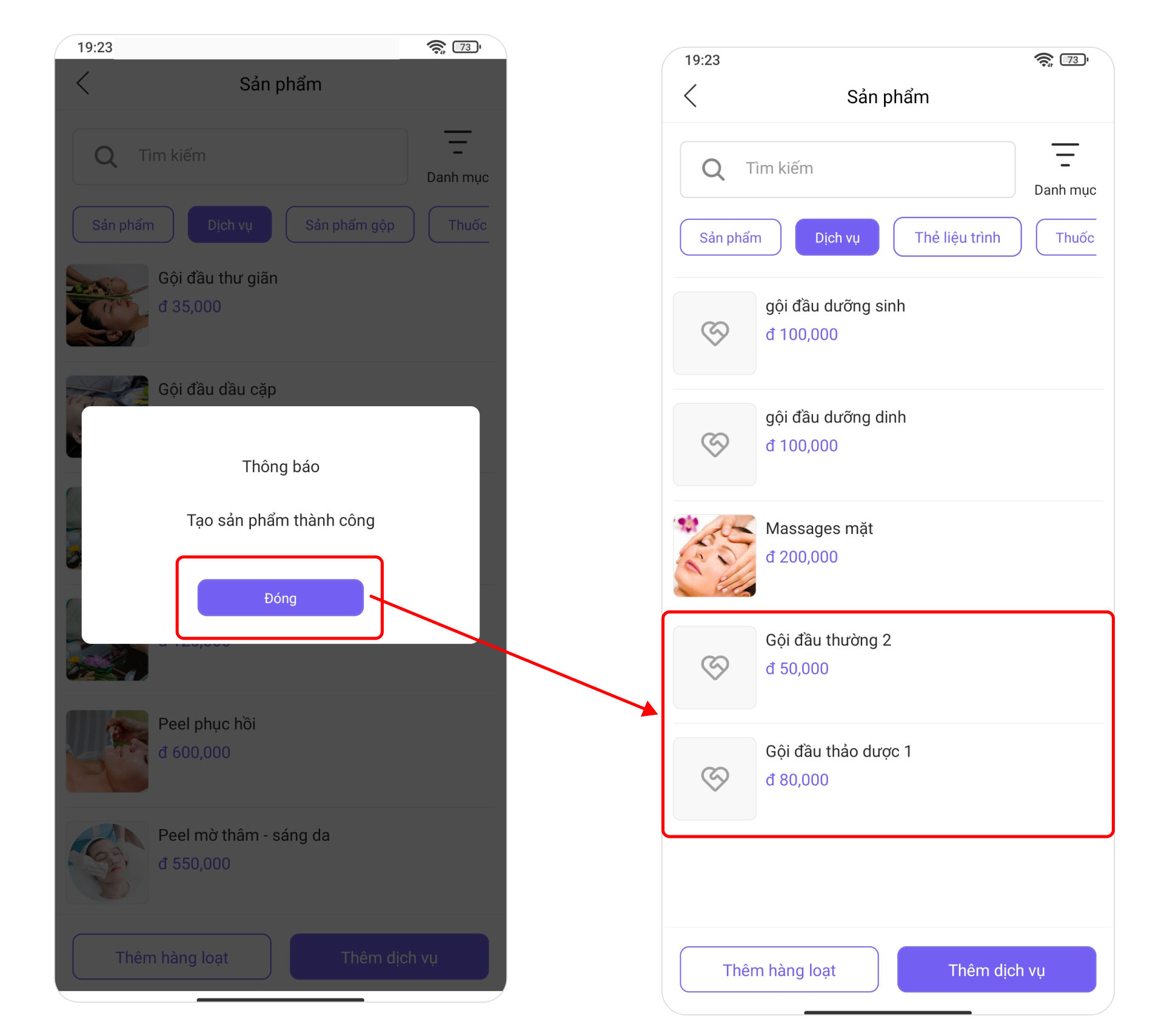Image resolution: width=1164 pixels, height=1036 pixels.
Task: Tap Thêm hàng loạt on the right screen
Action: pyautogui.click(x=778, y=969)
